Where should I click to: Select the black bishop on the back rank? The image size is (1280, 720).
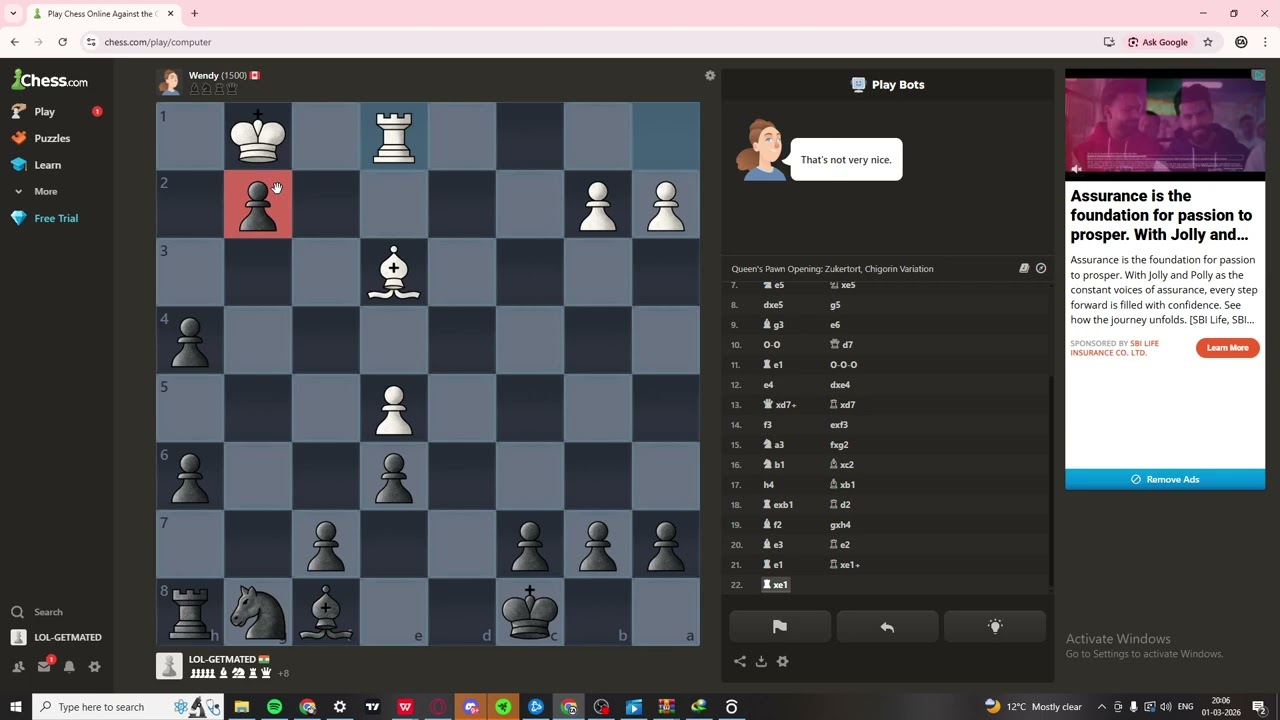[326, 612]
